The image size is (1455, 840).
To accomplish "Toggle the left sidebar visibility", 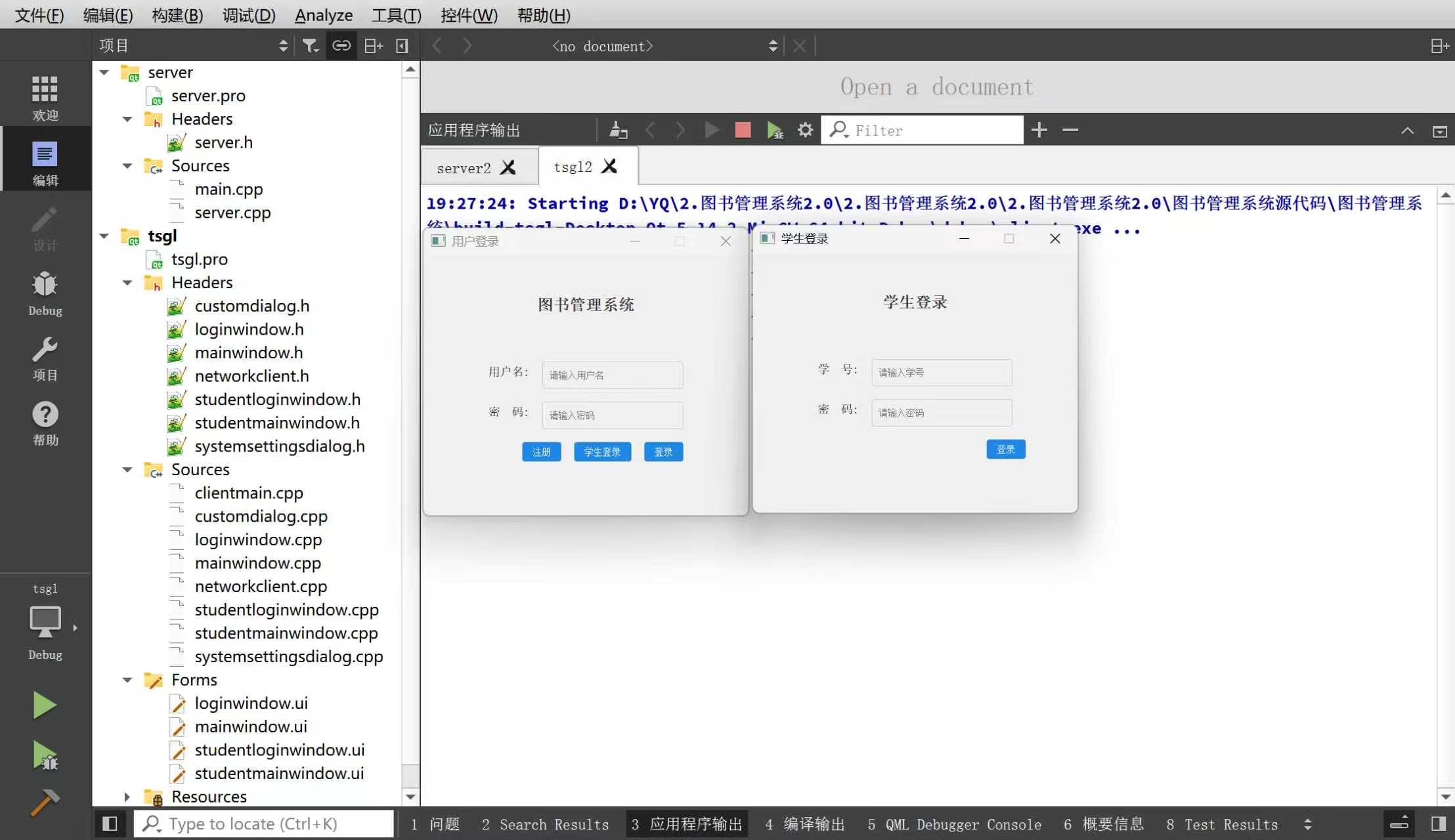I will [x=110, y=824].
